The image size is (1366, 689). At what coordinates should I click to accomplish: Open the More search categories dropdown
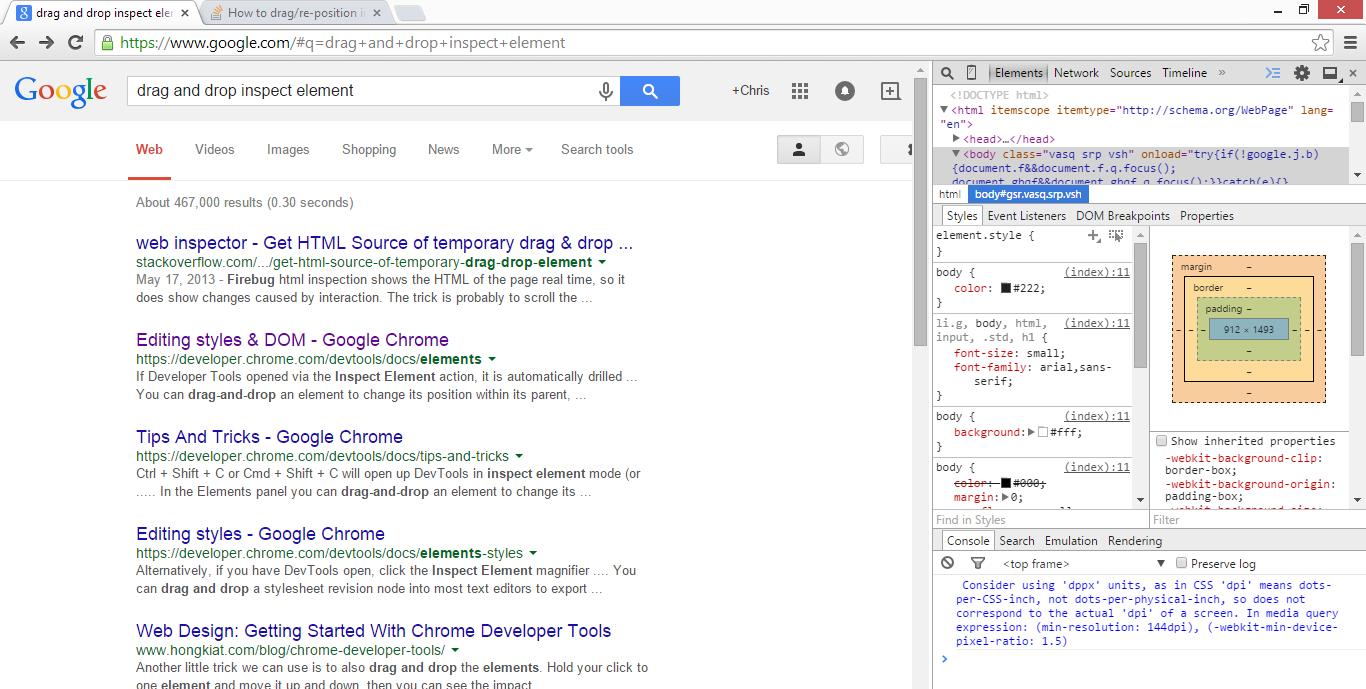click(x=512, y=150)
